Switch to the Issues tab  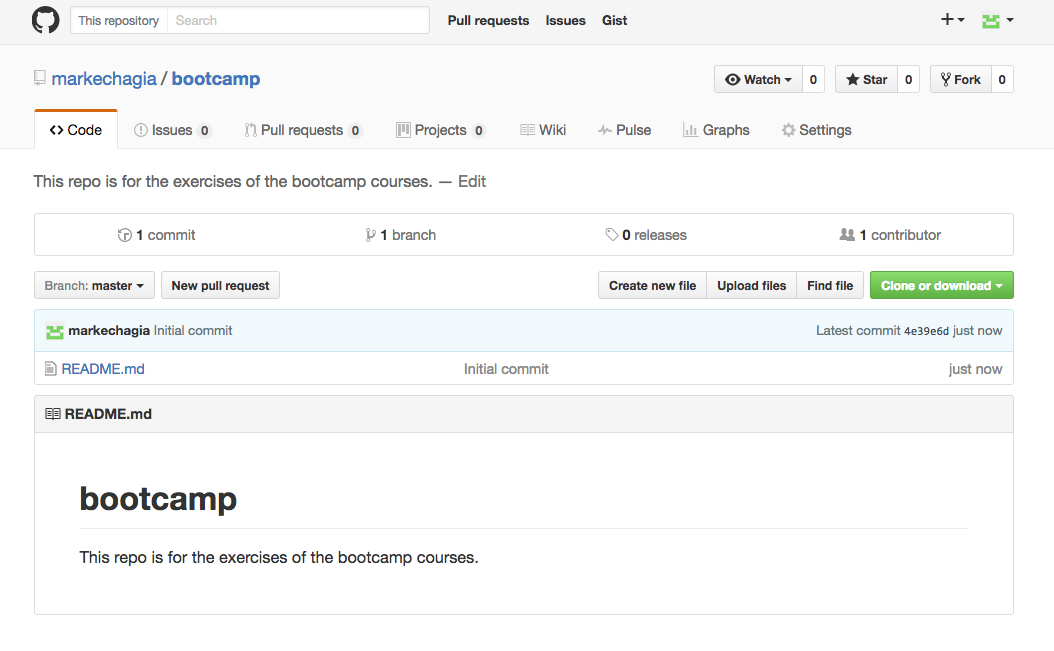[x=173, y=130]
